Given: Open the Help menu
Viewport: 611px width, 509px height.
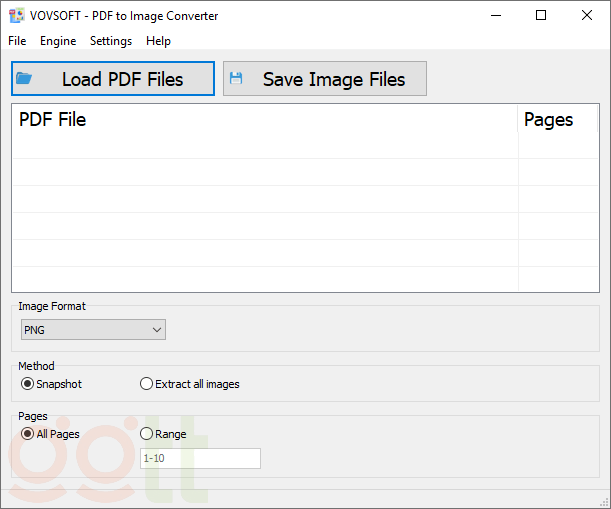Looking at the screenshot, I should pyautogui.click(x=158, y=41).
